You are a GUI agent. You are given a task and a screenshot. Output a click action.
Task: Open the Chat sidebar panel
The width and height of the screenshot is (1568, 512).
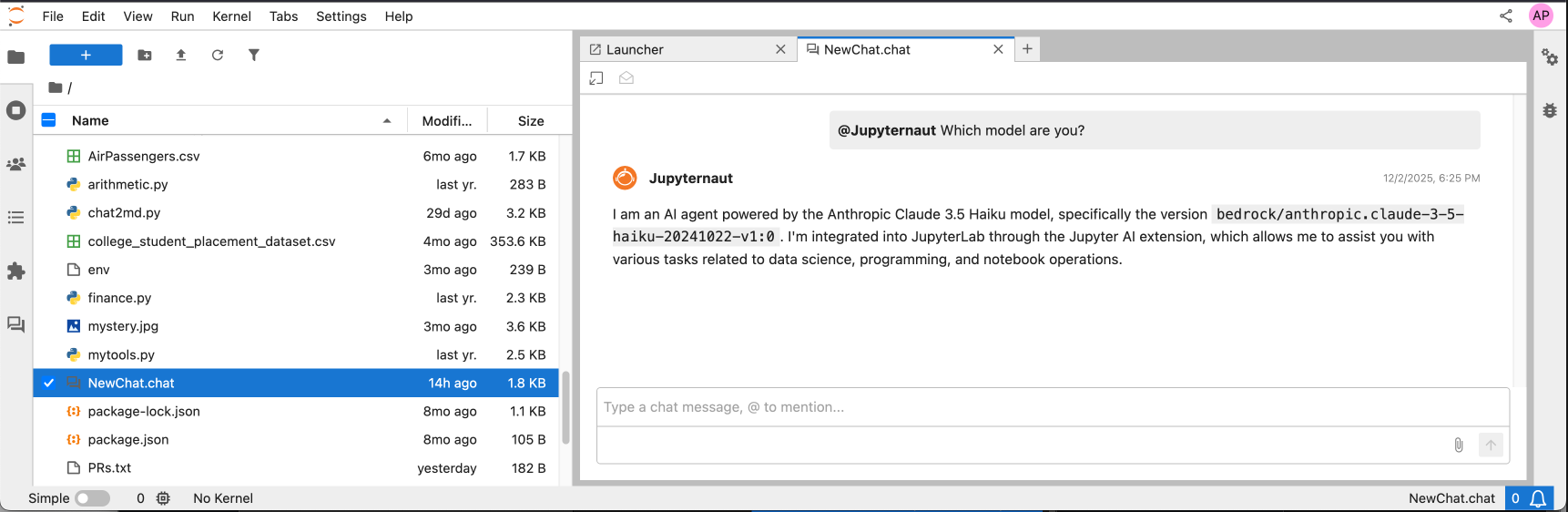[15, 325]
